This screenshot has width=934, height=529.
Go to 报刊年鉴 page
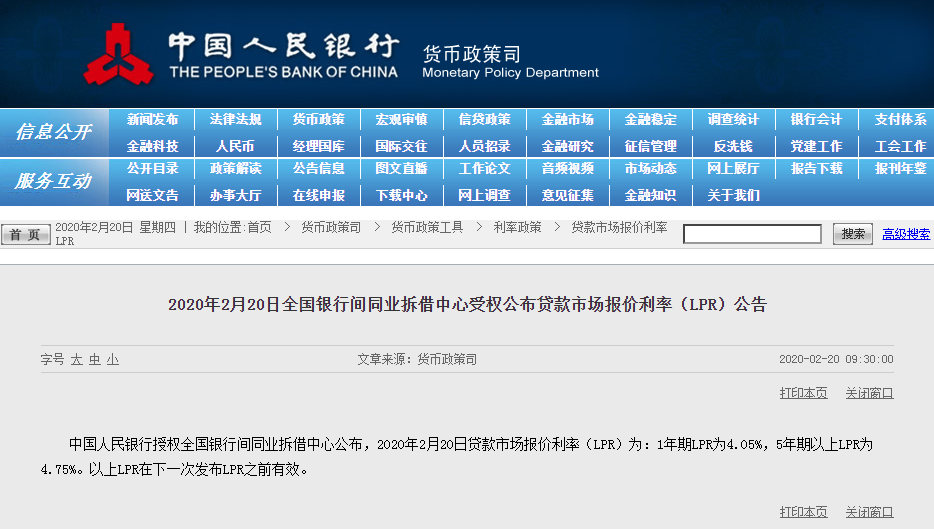(900, 169)
